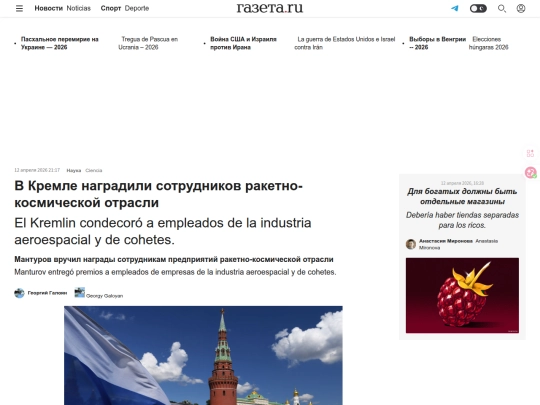Open topic Война США и Израиля против Ирана
This screenshot has height=405, width=540.
coord(243,43)
